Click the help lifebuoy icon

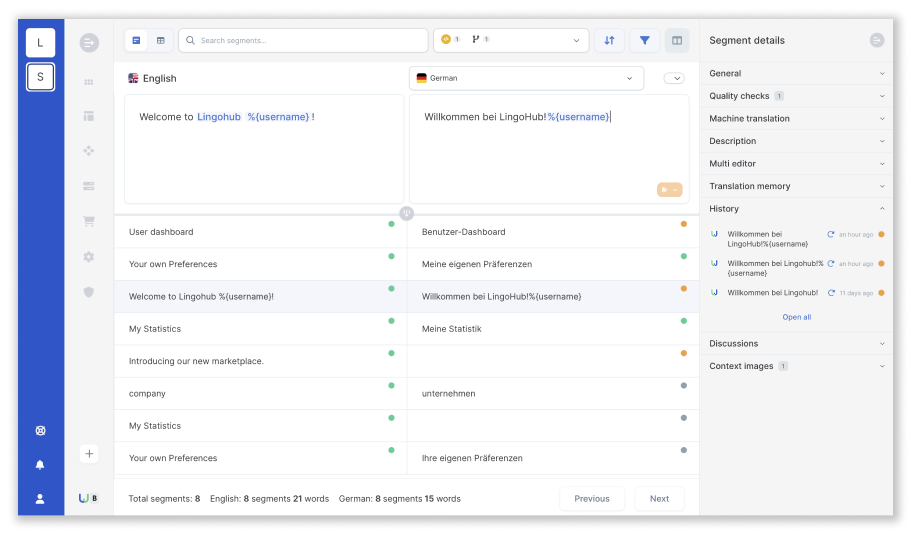(x=40, y=431)
